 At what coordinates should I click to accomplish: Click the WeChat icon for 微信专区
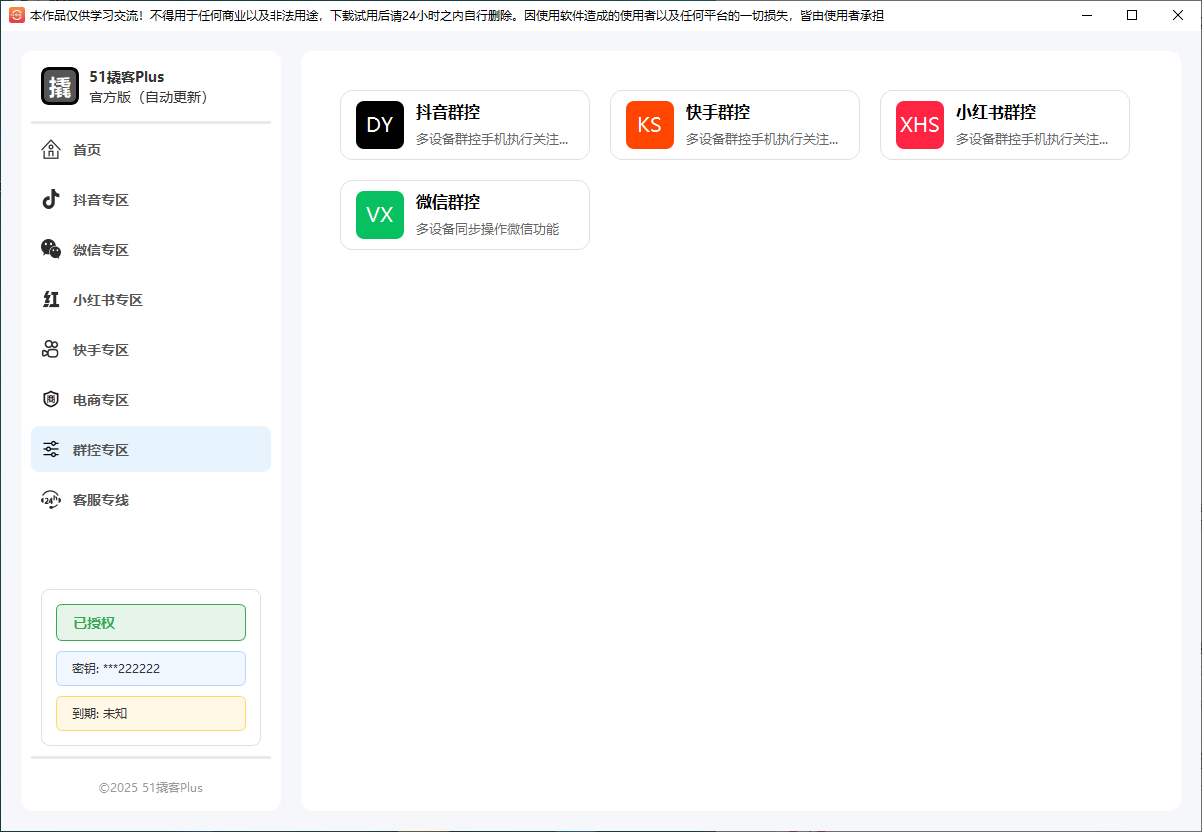tap(51, 250)
